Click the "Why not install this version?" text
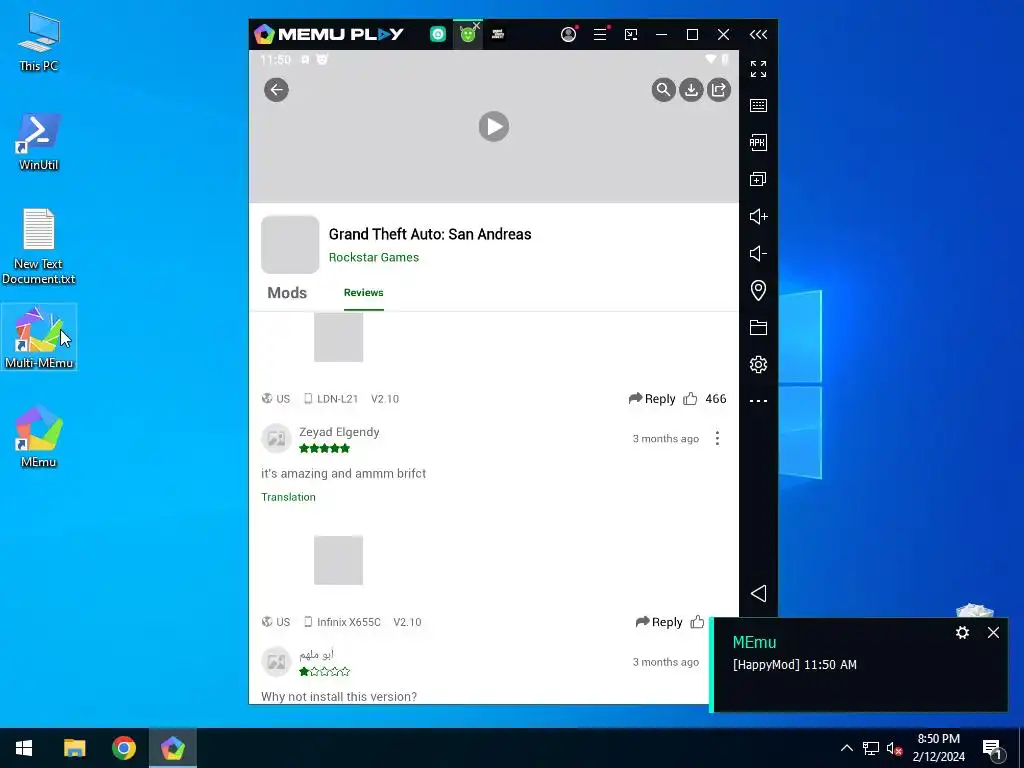The height and width of the screenshot is (768, 1024). coord(339,697)
